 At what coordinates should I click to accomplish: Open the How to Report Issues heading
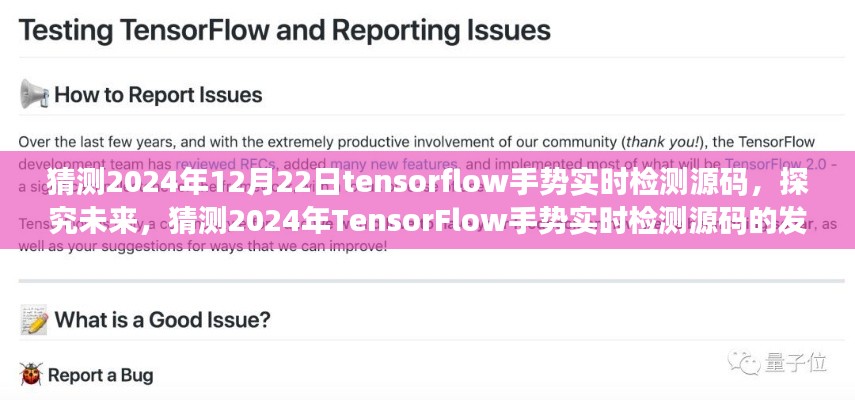(x=157, y=96)
